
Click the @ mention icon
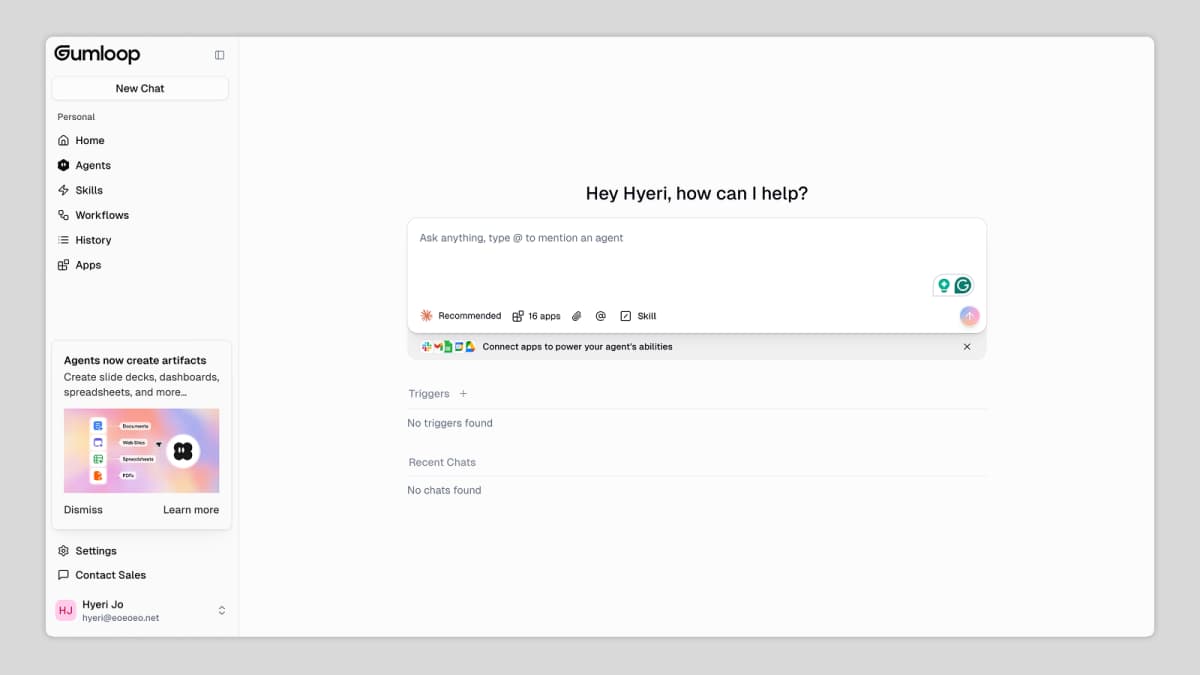pos(601,316)
